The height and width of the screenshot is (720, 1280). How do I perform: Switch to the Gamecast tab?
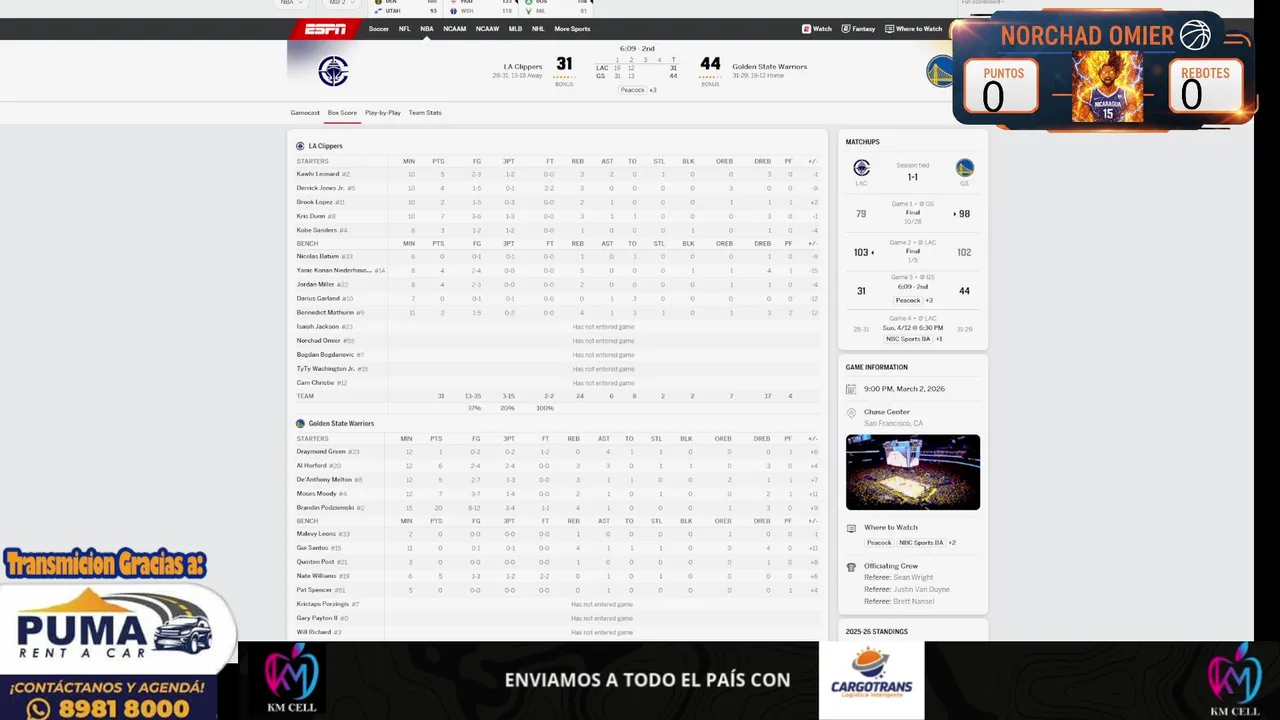(x=305, y=113)
